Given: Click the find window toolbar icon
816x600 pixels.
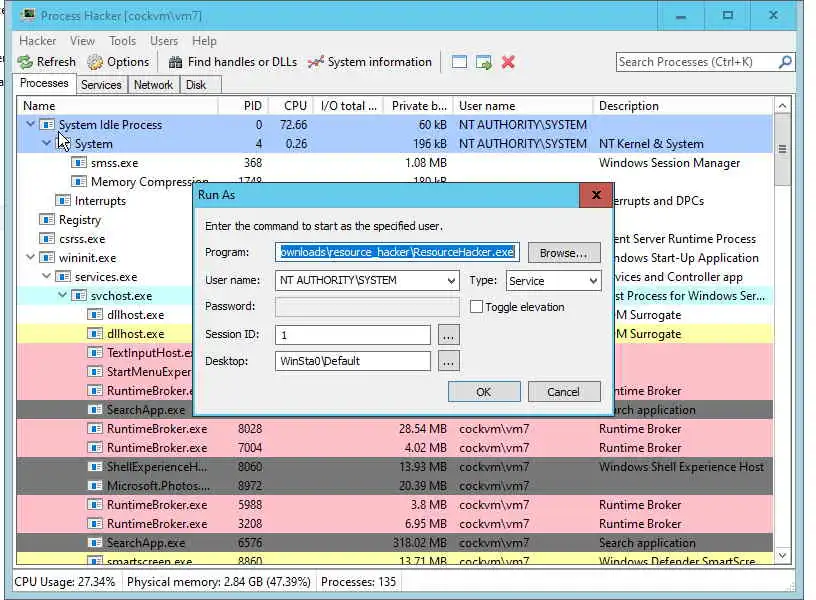Looking at the screenshot, I should (x=459, y=62).
